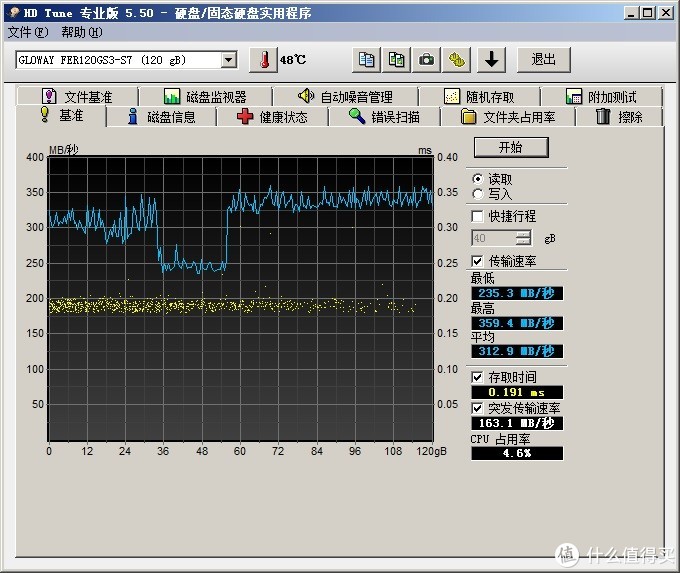Click the 4.6% CPU usage value
680x573 pixels.
[517, 453]
